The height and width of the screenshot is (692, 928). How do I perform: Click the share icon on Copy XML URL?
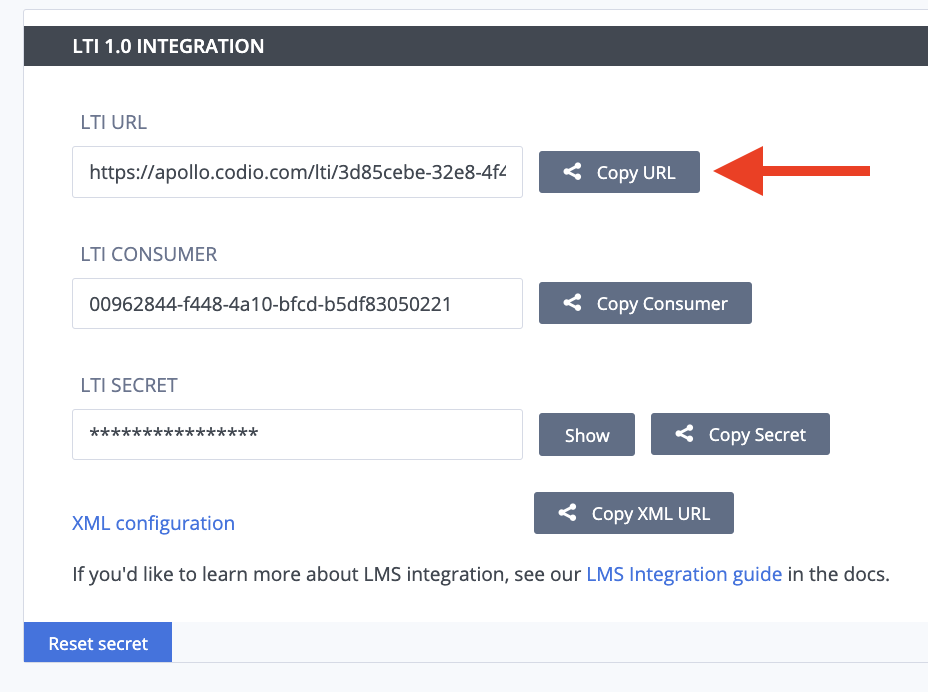point(568,513)
